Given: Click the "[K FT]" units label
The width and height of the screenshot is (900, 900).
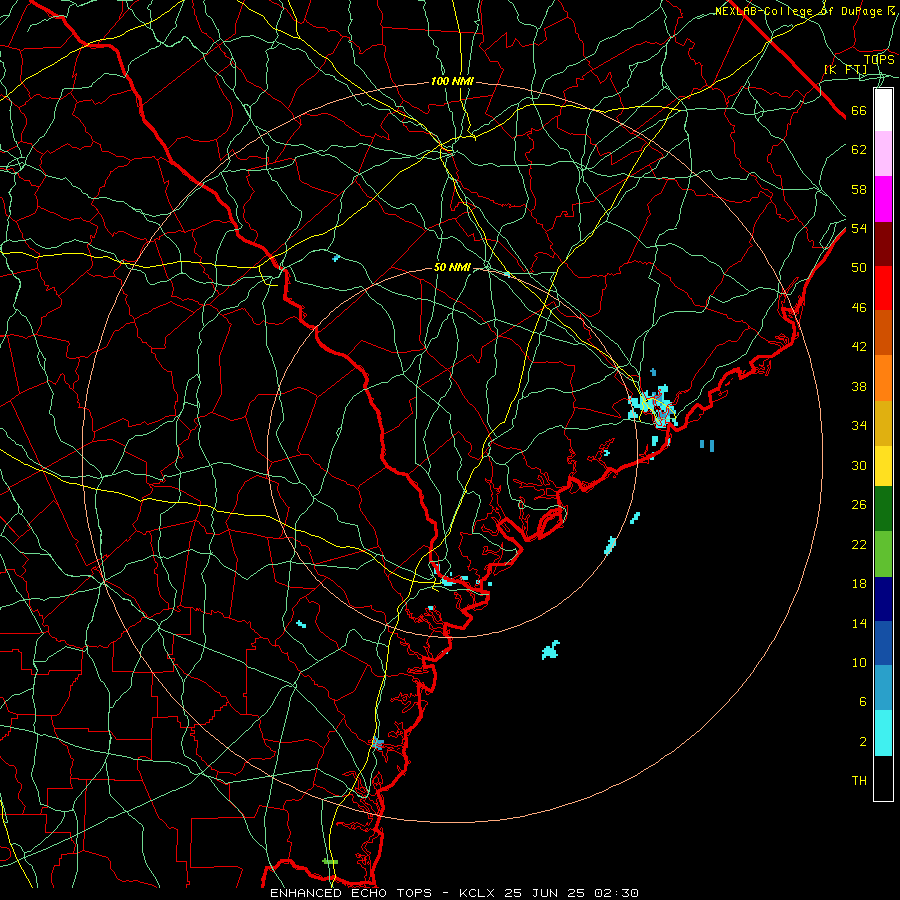Looking at the screenshot, I should [845, 70].
